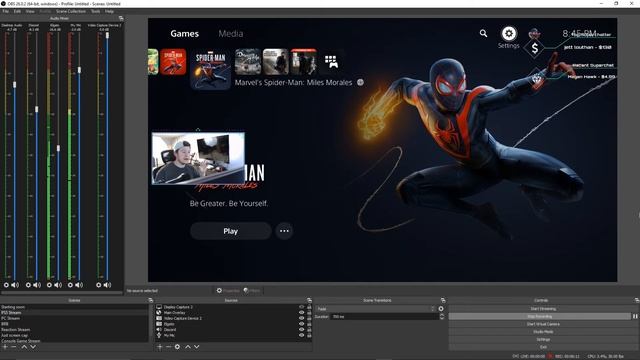Image resolution: width=640 pixels, height=360 pixels.
Task: Open the Scene Collection menu
Action: click(71, 11)
